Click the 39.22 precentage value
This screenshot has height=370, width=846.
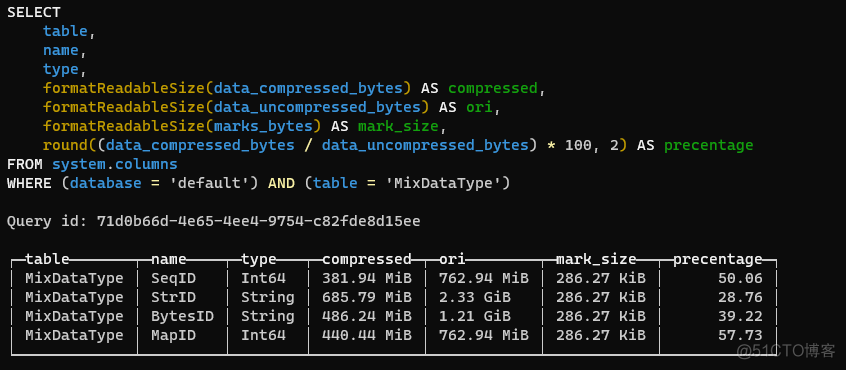[x=740, y=316]
